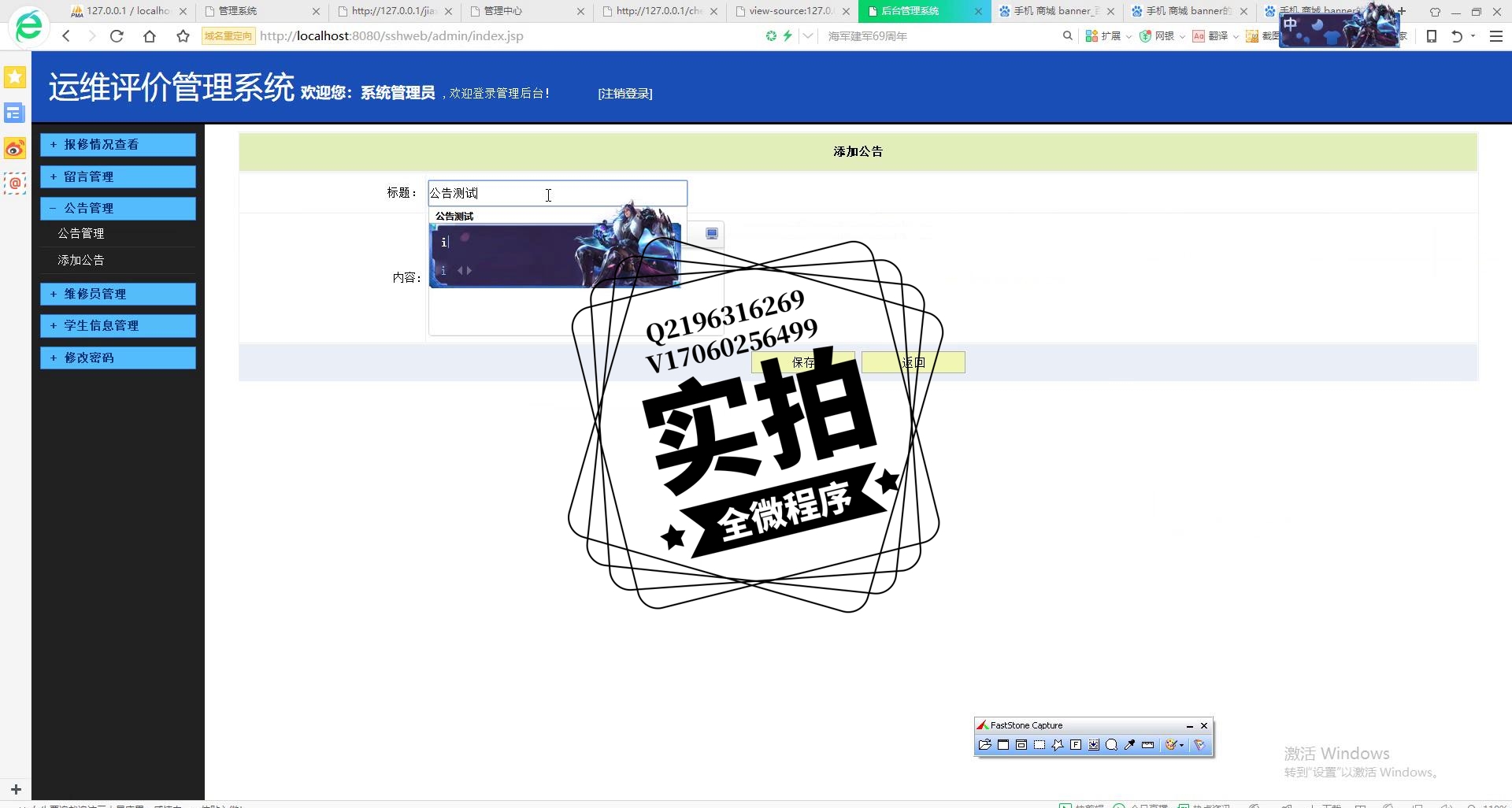Click the browser search box
Image resolution: width=1512 pixels, height=808 pixels.
[x=941, y=36]
